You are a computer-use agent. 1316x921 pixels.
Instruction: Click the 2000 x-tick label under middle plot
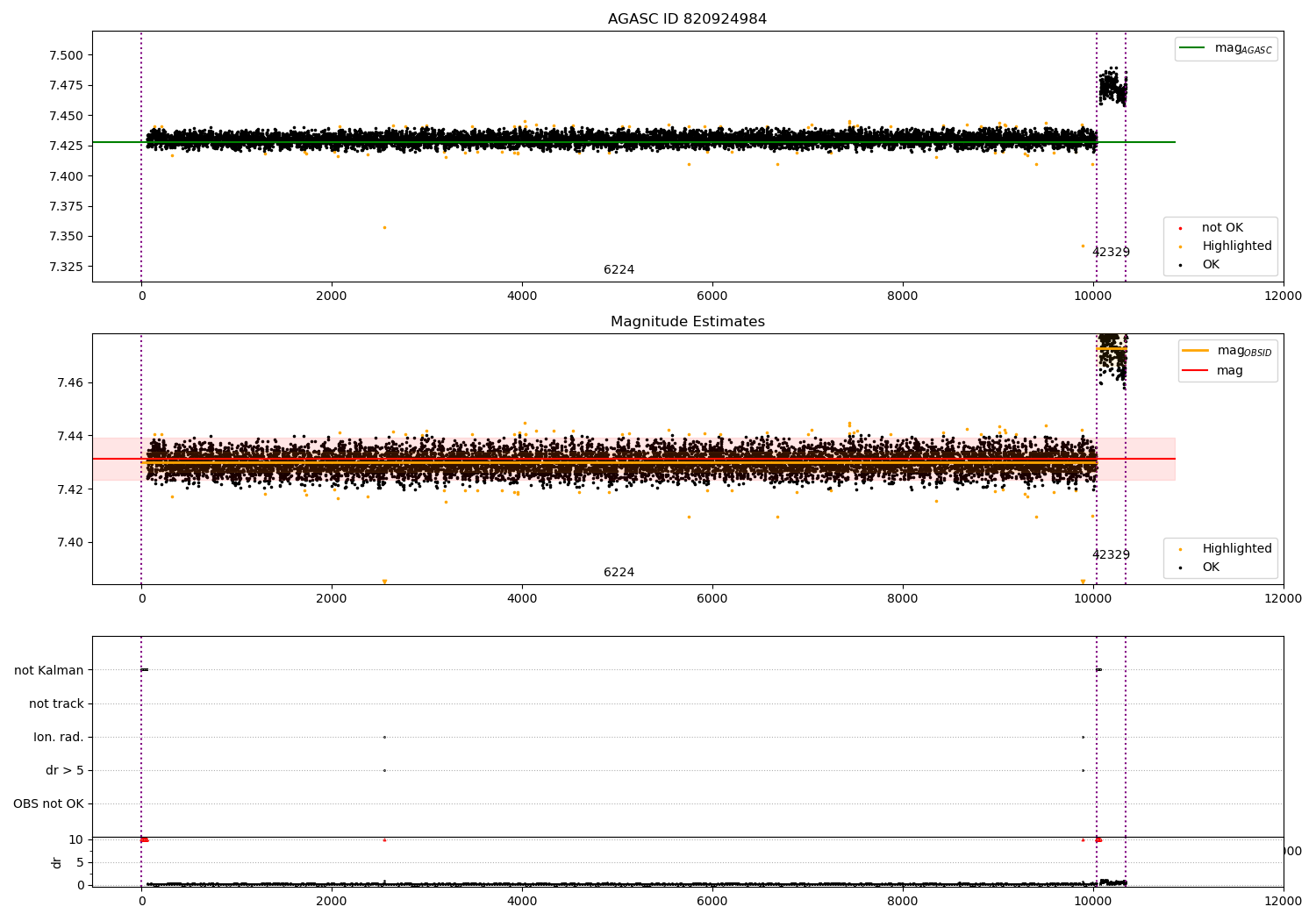click(x=332, y=599)
